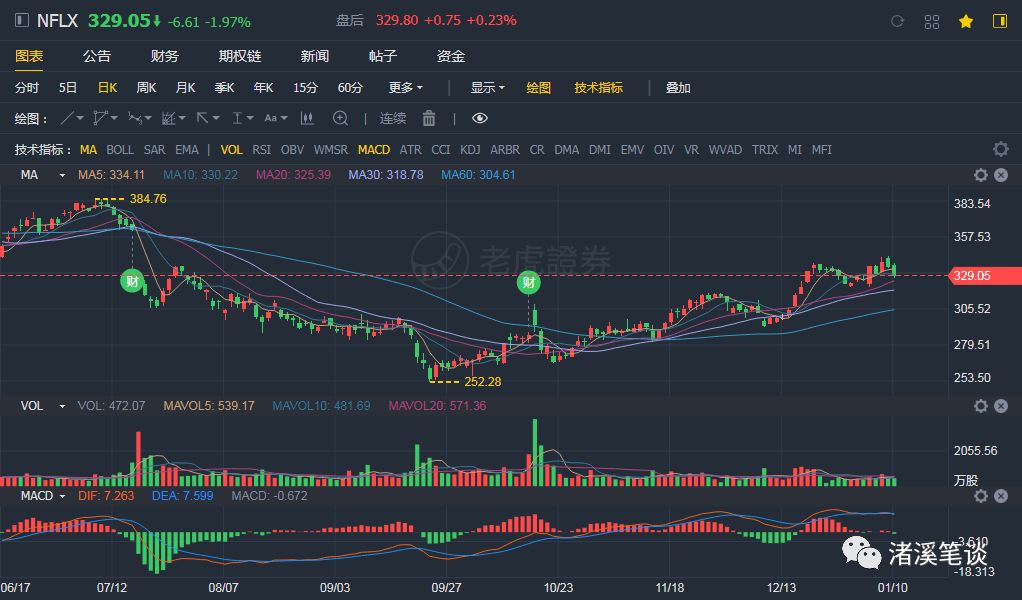
Task: Select the 5日 timeframe
Action: (68, 87)
